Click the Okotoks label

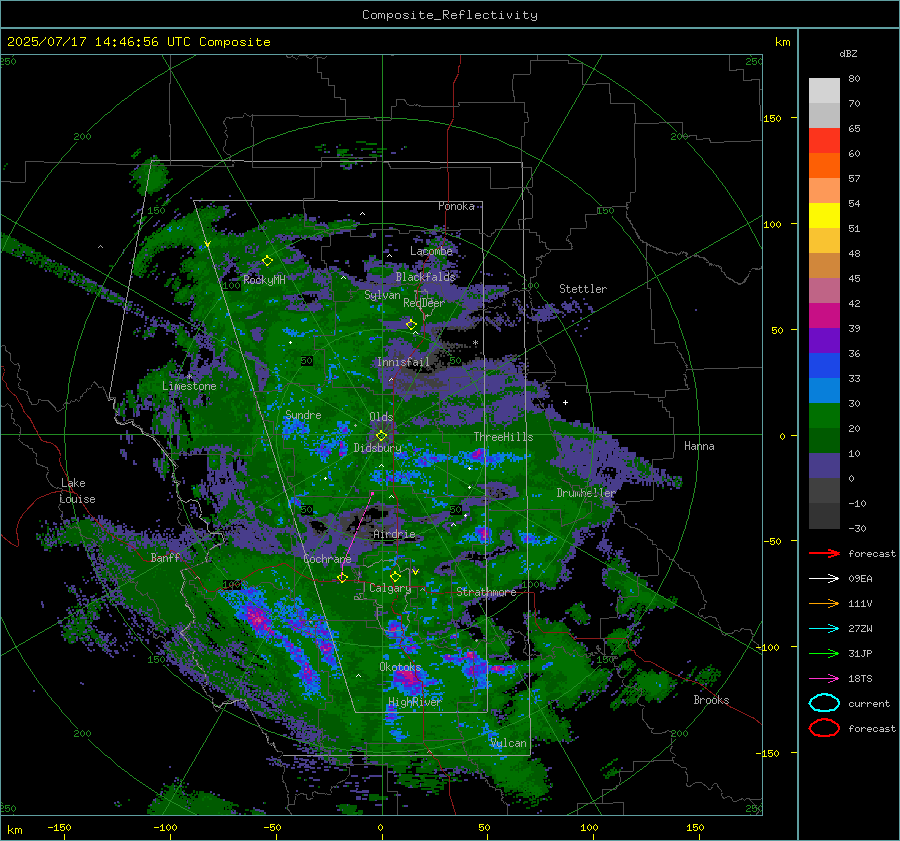pyautogui.click(x=400, y=667)
